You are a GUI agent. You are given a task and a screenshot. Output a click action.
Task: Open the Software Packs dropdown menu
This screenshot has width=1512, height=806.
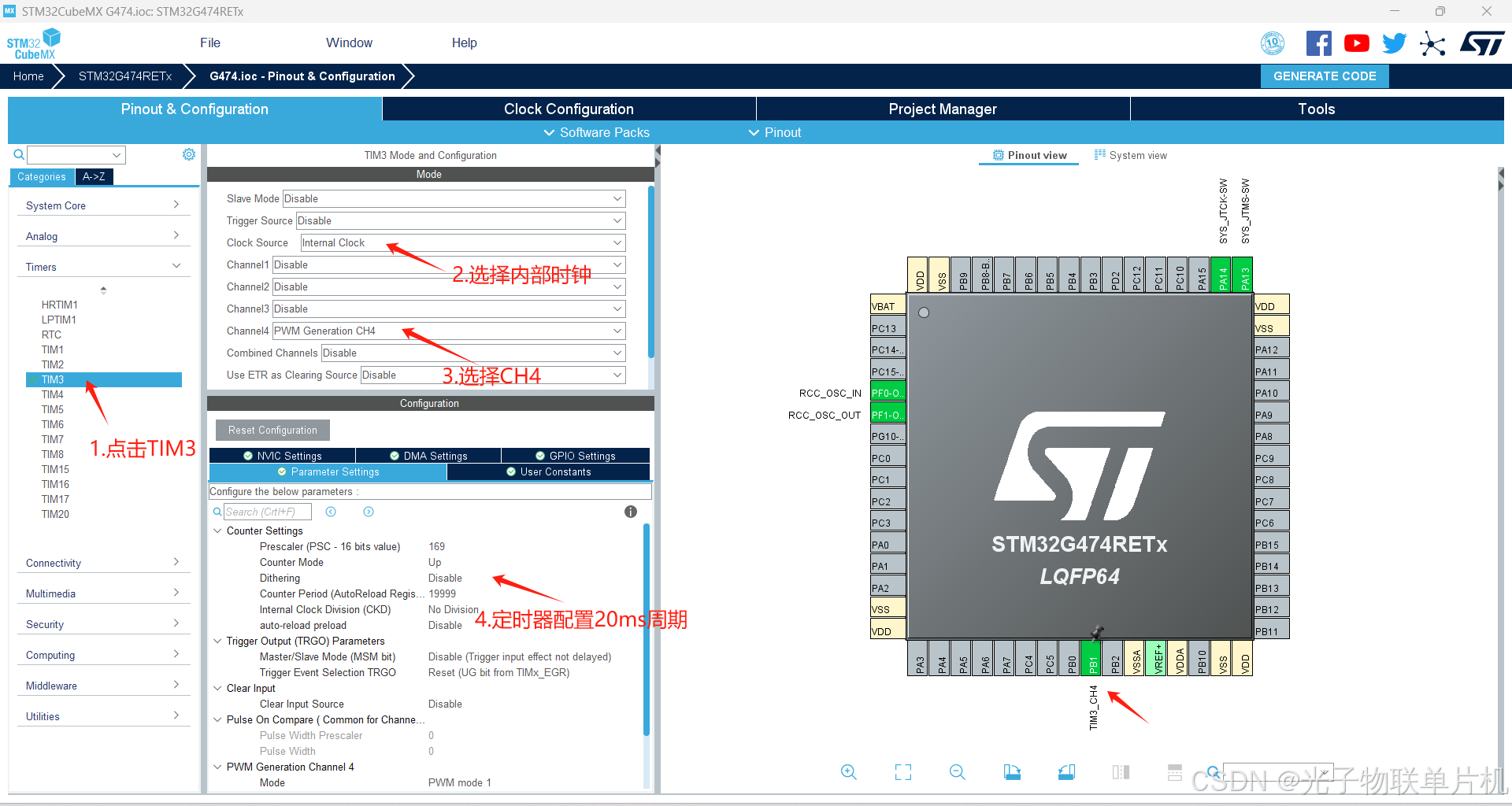[597, 132]
